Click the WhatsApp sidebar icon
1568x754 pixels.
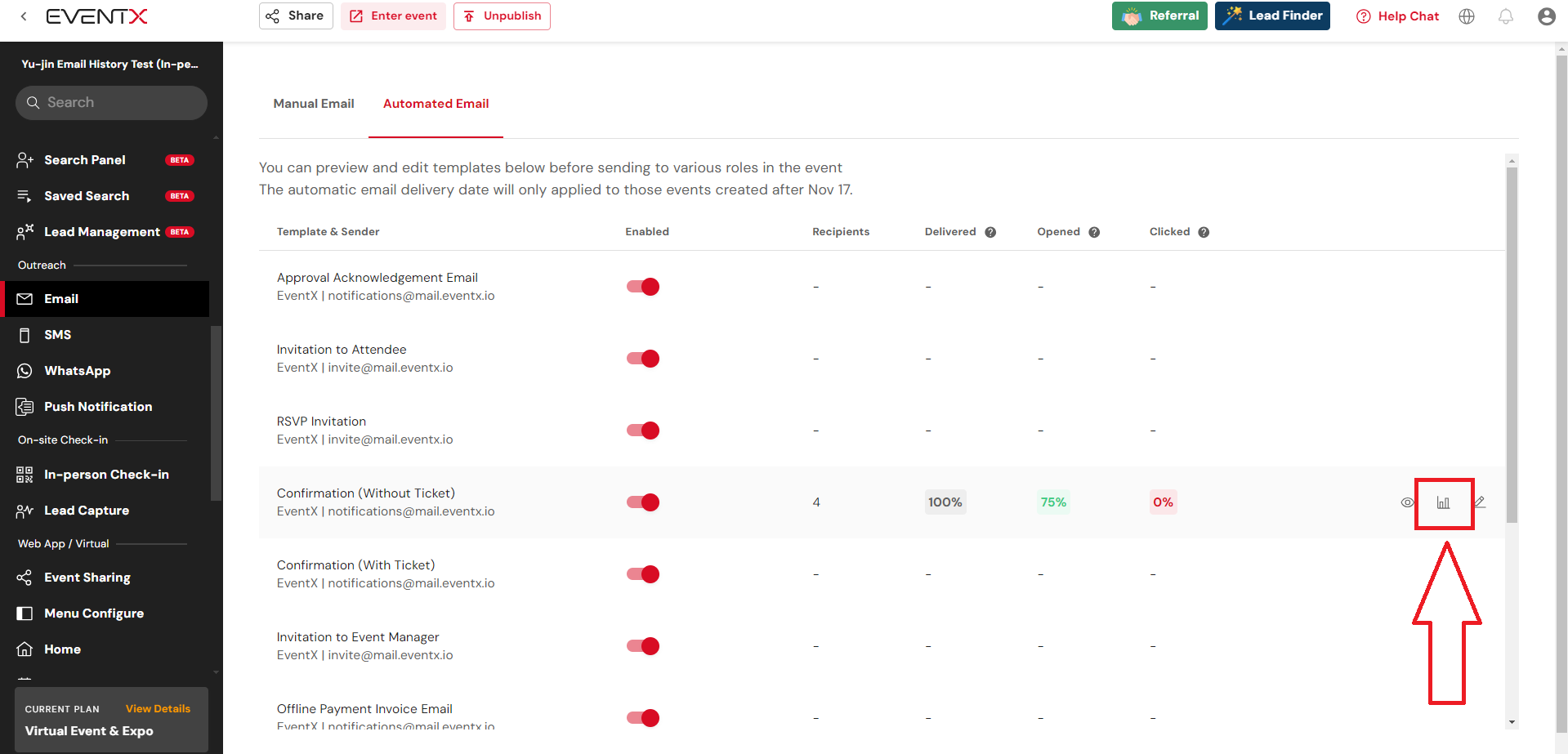(x=25, y=371)
